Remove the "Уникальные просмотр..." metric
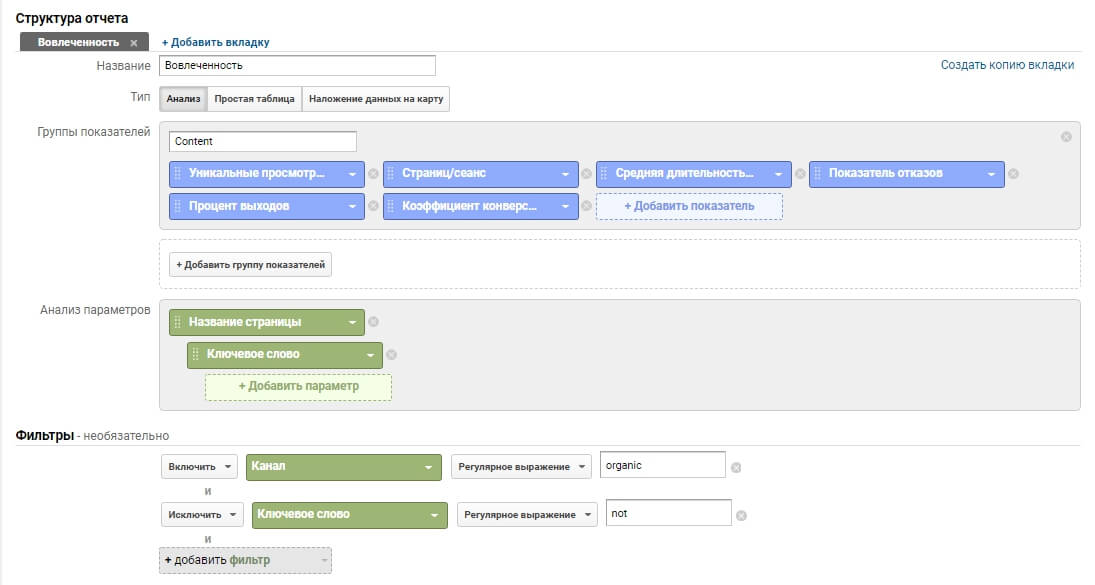Image resolution: width=1095 pixels, height=585 pixels. [373, 174]
